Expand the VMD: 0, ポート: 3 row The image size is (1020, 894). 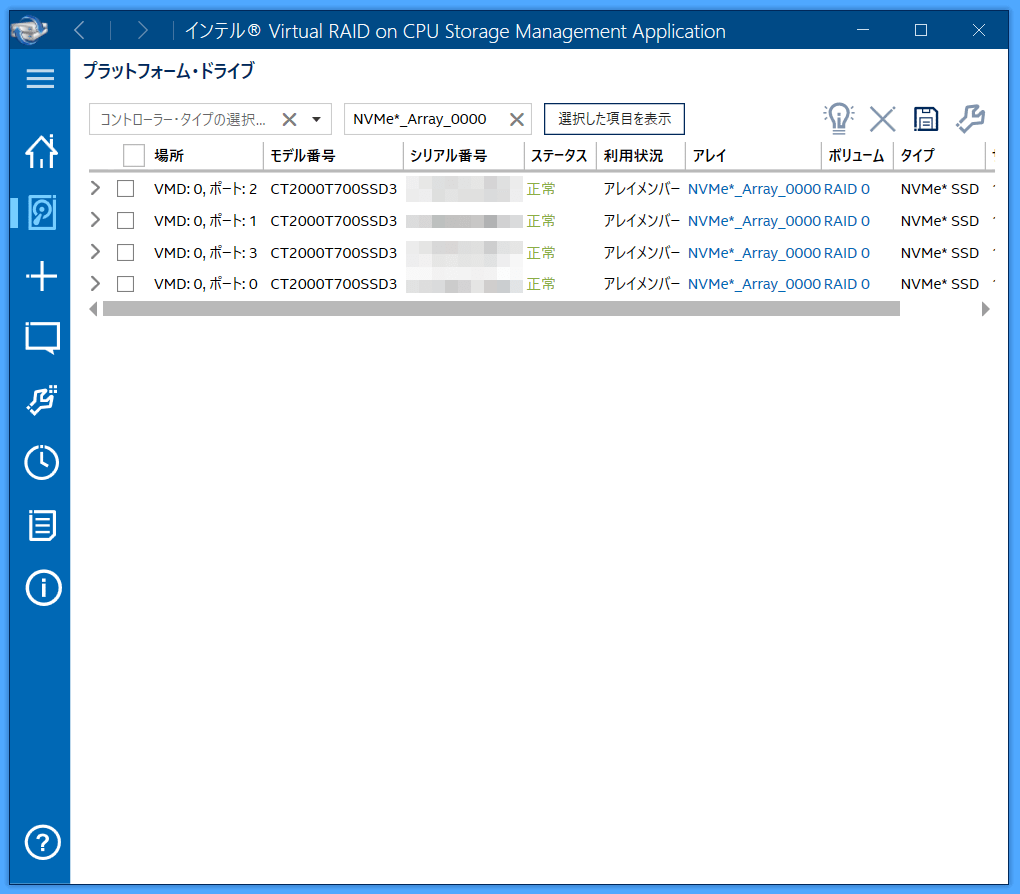(96, 252)
